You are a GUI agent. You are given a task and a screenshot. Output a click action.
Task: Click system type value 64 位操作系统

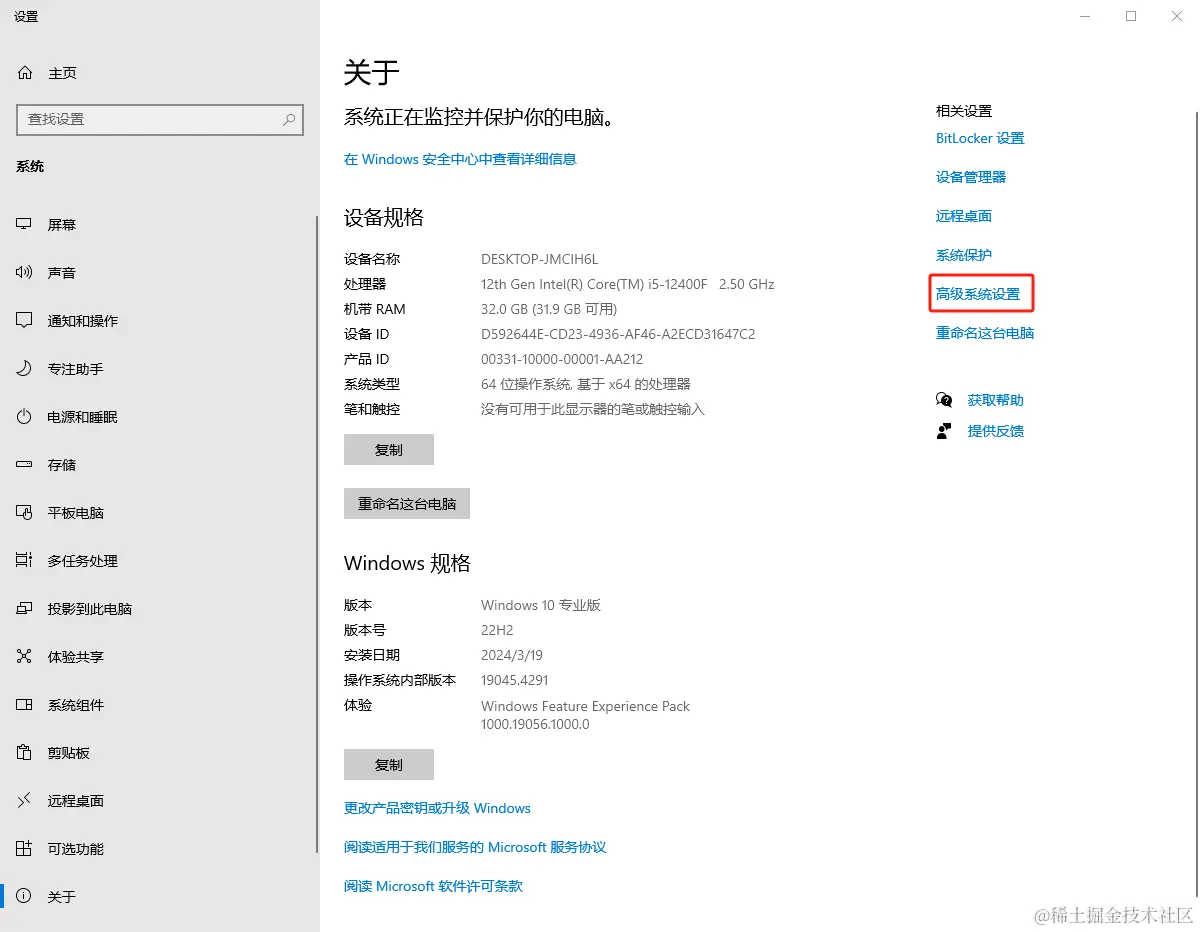click(x=586, y=384)
